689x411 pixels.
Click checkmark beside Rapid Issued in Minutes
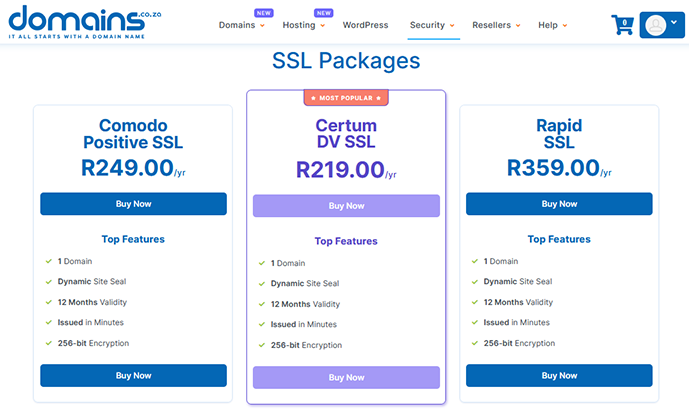(x=473, y=323)
